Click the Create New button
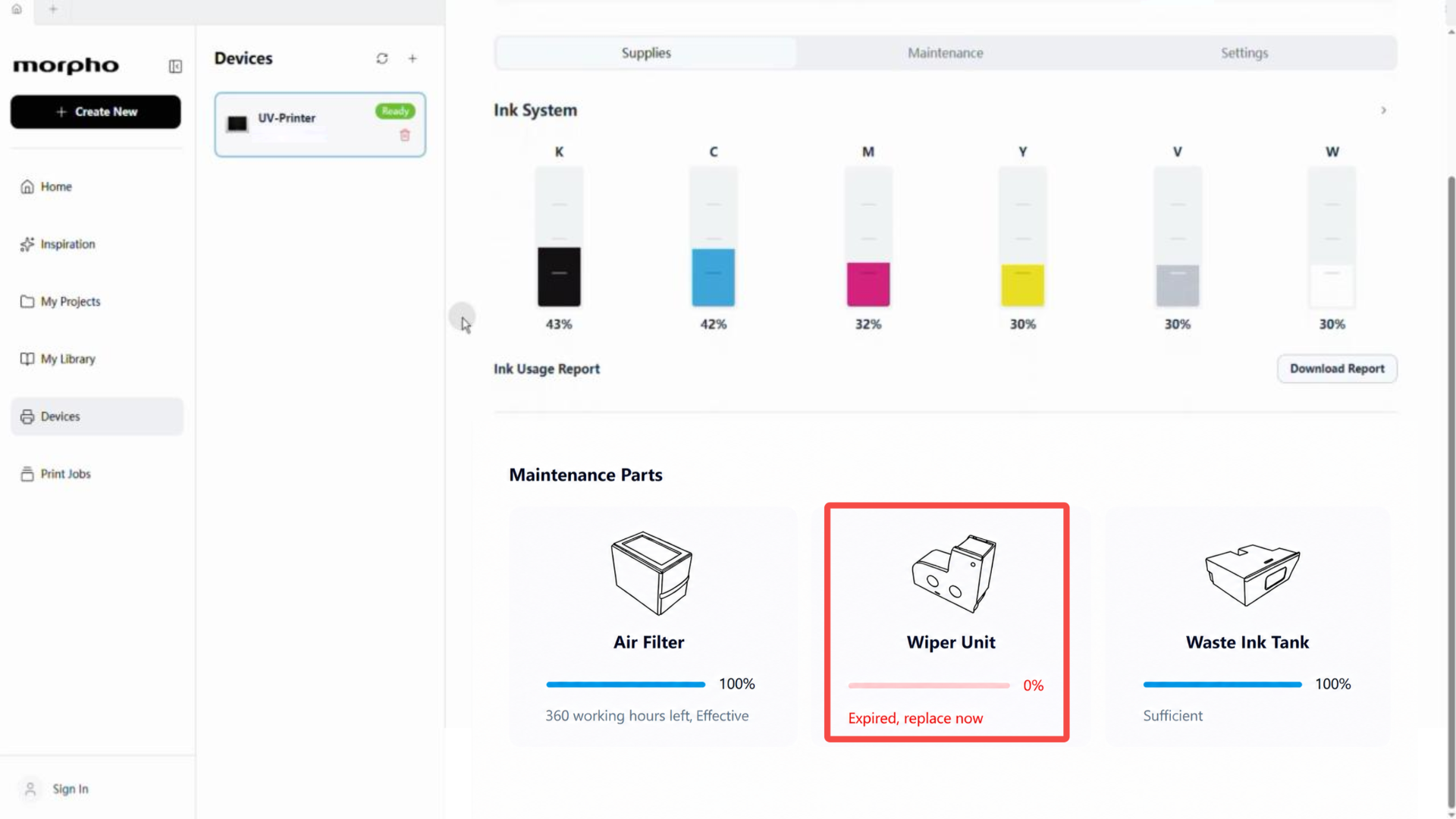The height and width of the screenshot is (819, 1456). click(96, 111)
